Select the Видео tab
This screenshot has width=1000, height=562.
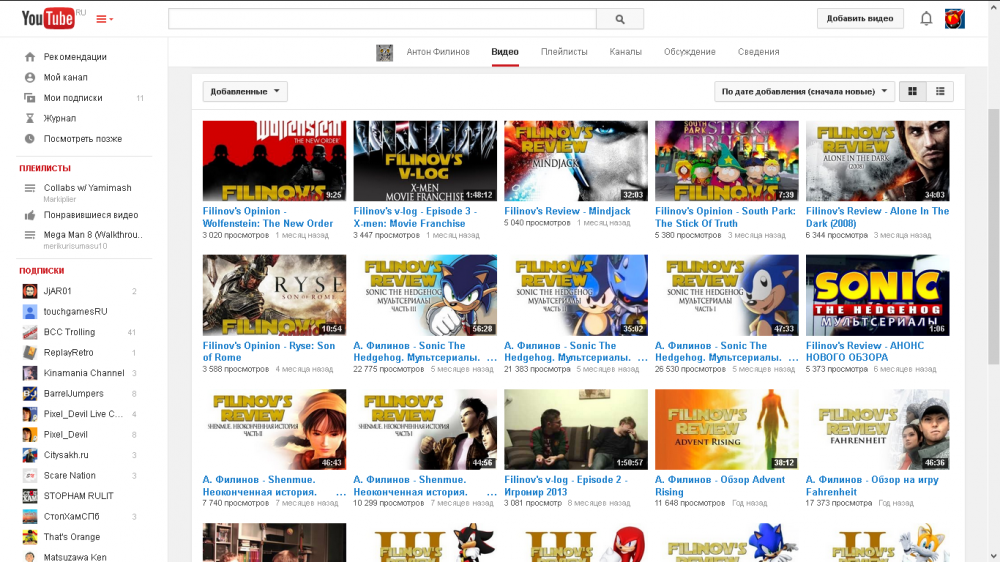coord(504,52)
